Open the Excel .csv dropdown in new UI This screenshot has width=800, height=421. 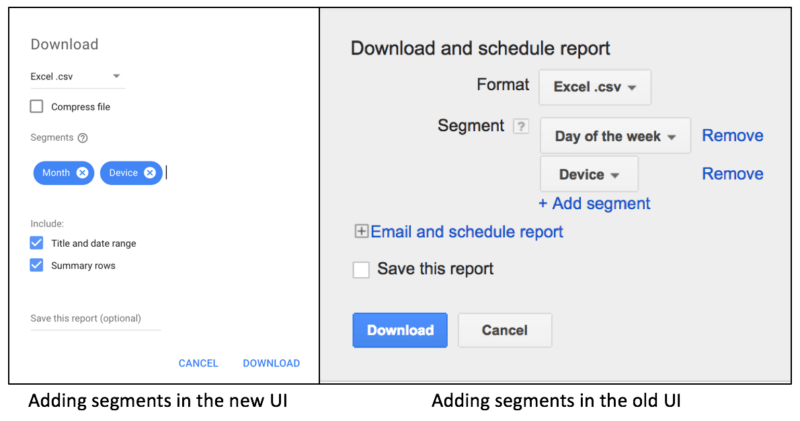(x=78, y=77)
